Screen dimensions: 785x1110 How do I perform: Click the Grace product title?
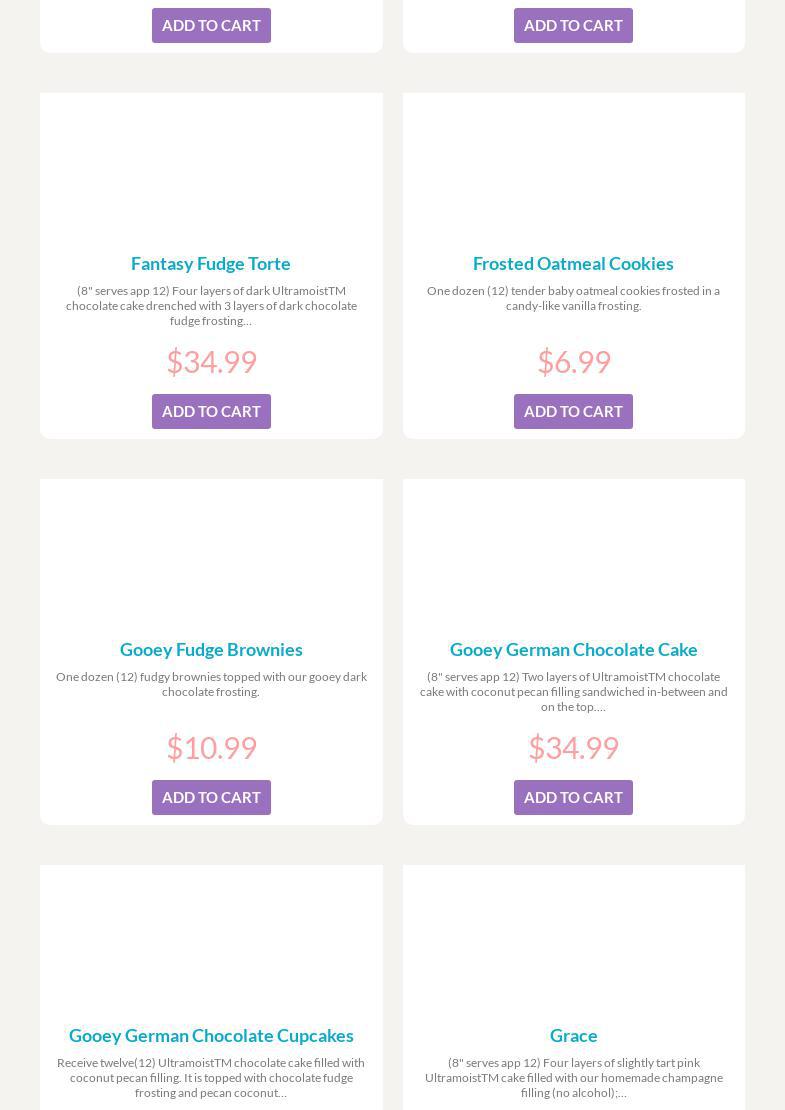coord(573,1035)
